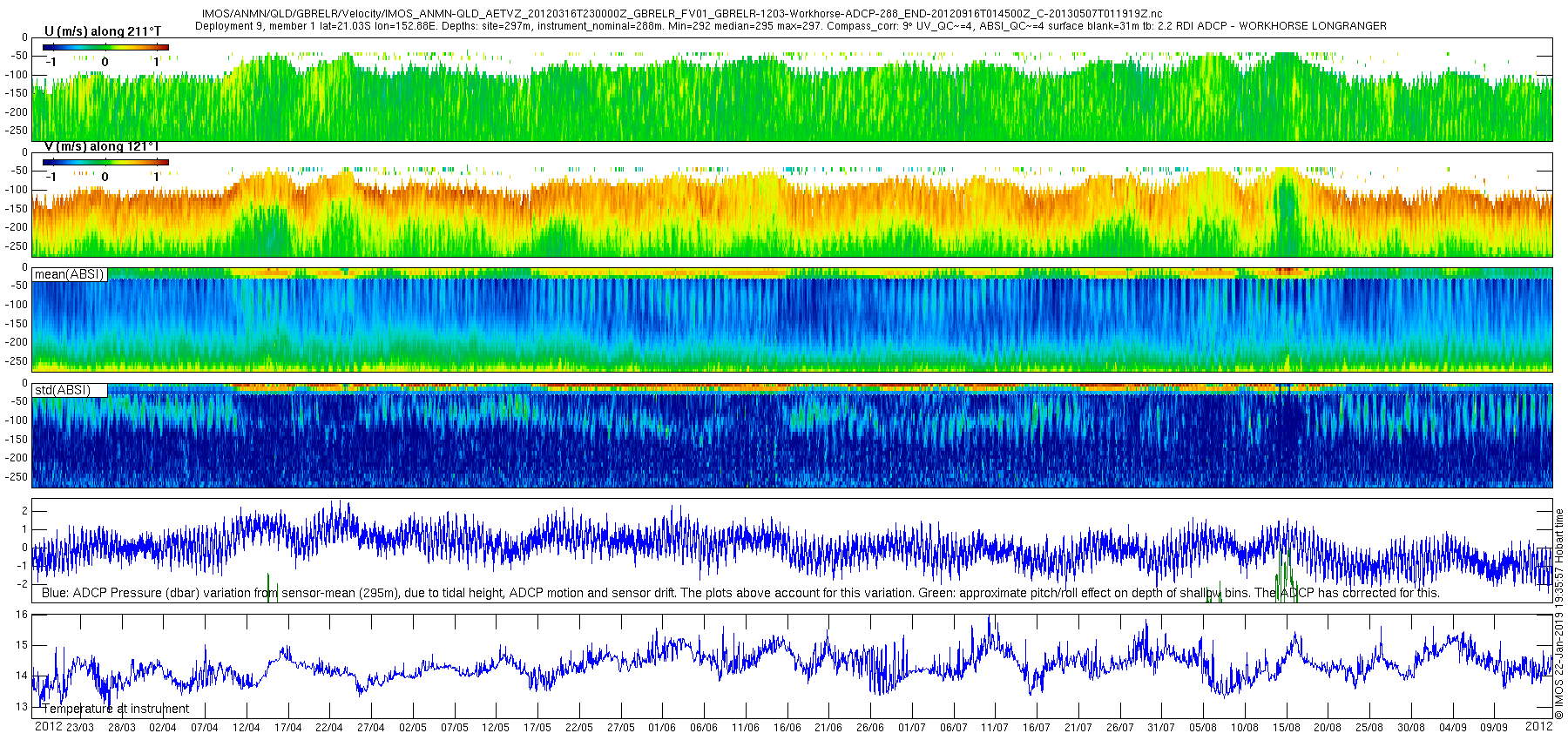Click the '2' pressure axis tick label

[x=25, y=511]
